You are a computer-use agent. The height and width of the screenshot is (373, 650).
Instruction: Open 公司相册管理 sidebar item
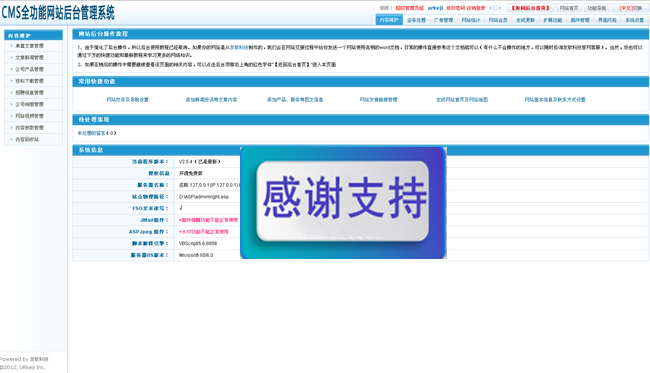(x=29, y=104)
